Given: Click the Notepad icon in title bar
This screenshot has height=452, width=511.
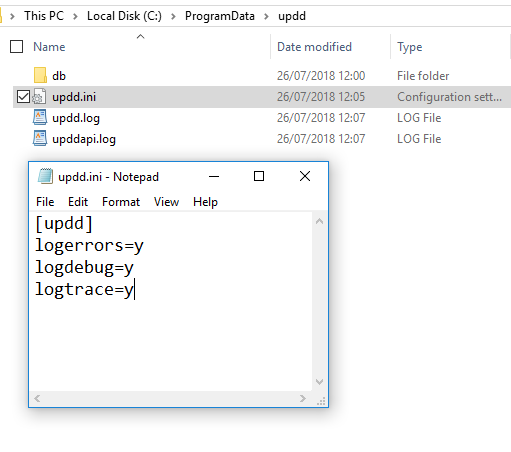Looking at the screenshot, I should (45, 176).
